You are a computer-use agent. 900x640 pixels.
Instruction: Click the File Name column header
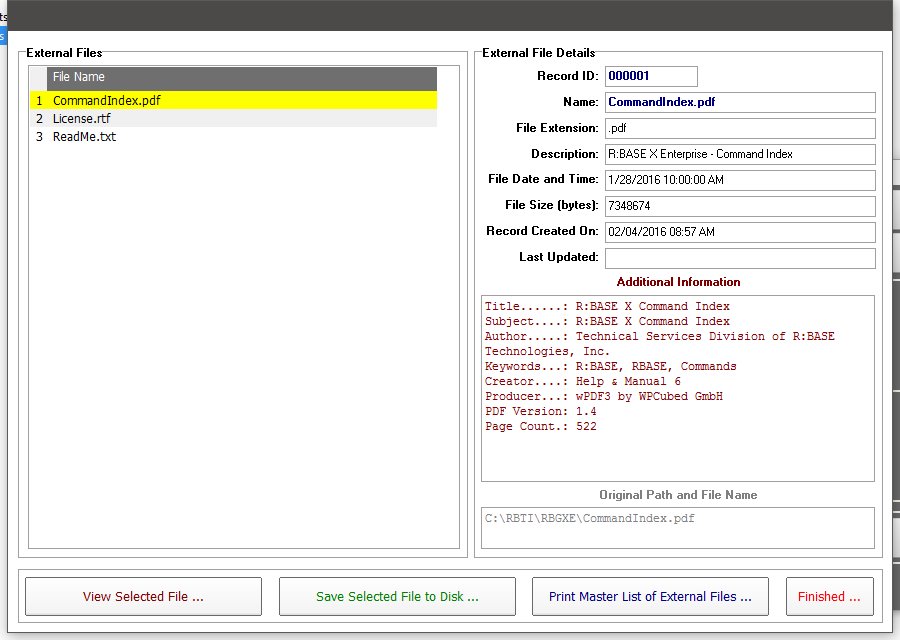240,77
